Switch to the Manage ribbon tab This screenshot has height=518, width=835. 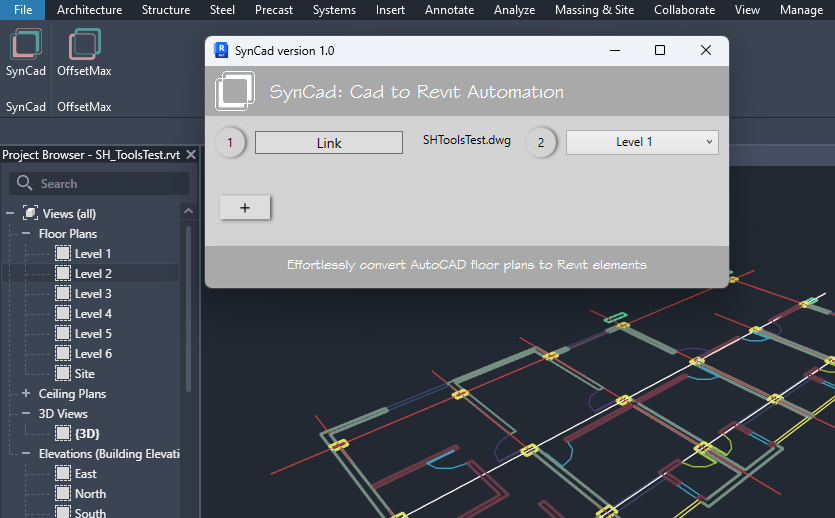click(x=801, y=10)
